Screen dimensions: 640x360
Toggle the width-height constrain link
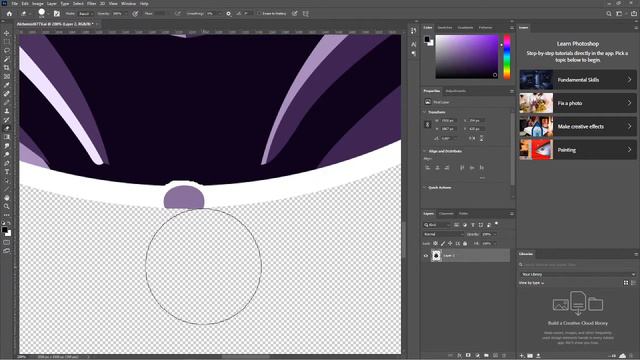tap(427, 124)
